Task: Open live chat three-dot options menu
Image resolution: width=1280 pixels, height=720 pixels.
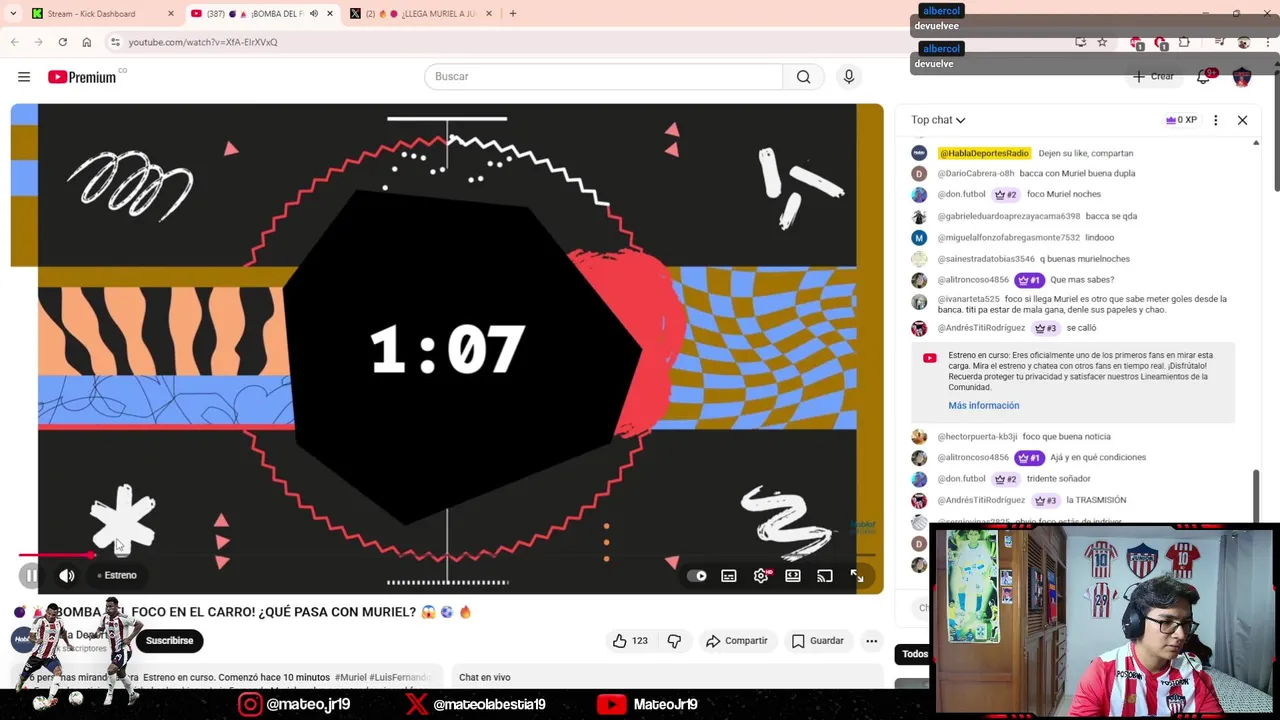Action: tap(1216, 120)
